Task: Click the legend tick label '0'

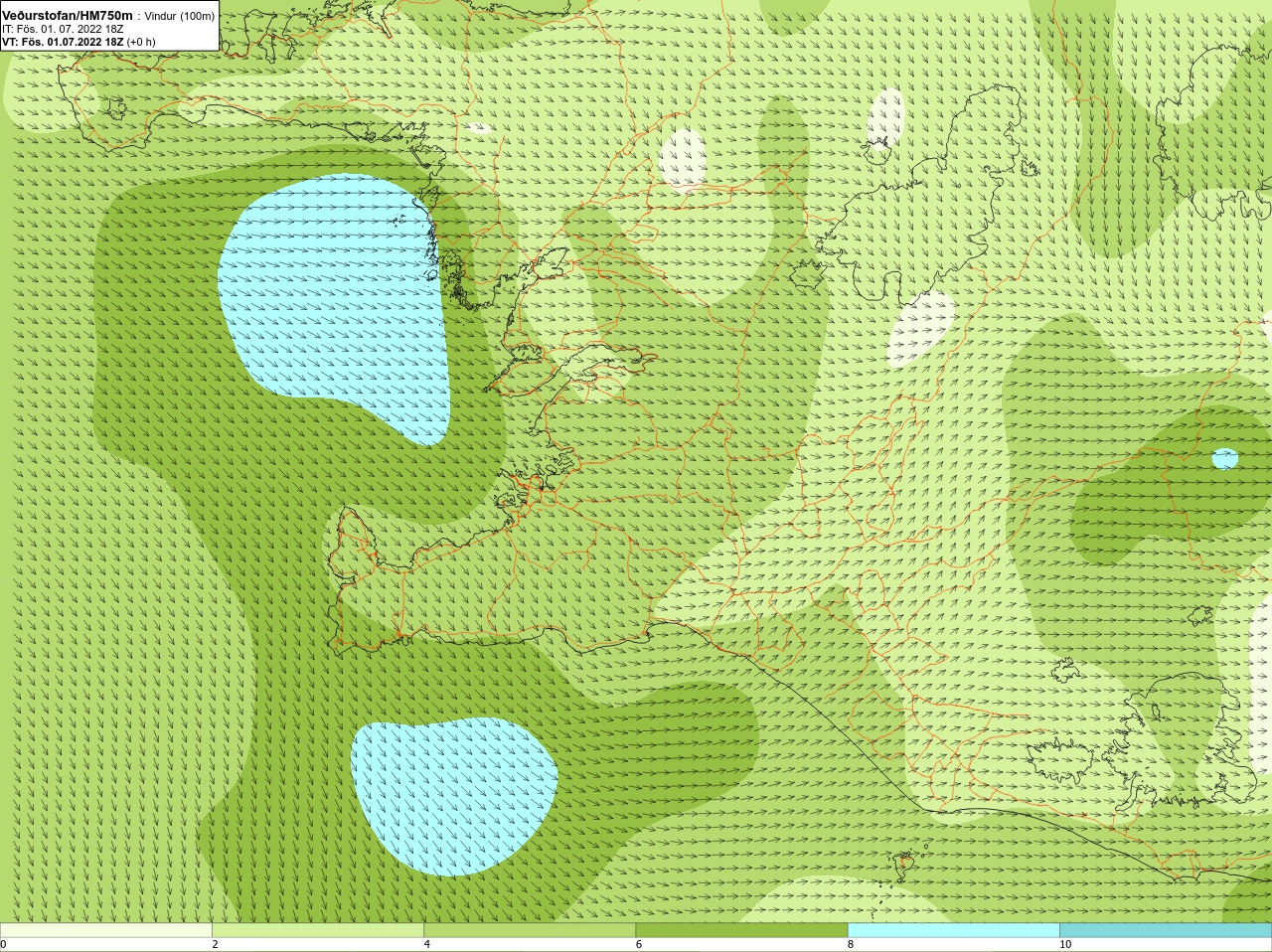Action: pyautogui.click(x=3, y=944)
